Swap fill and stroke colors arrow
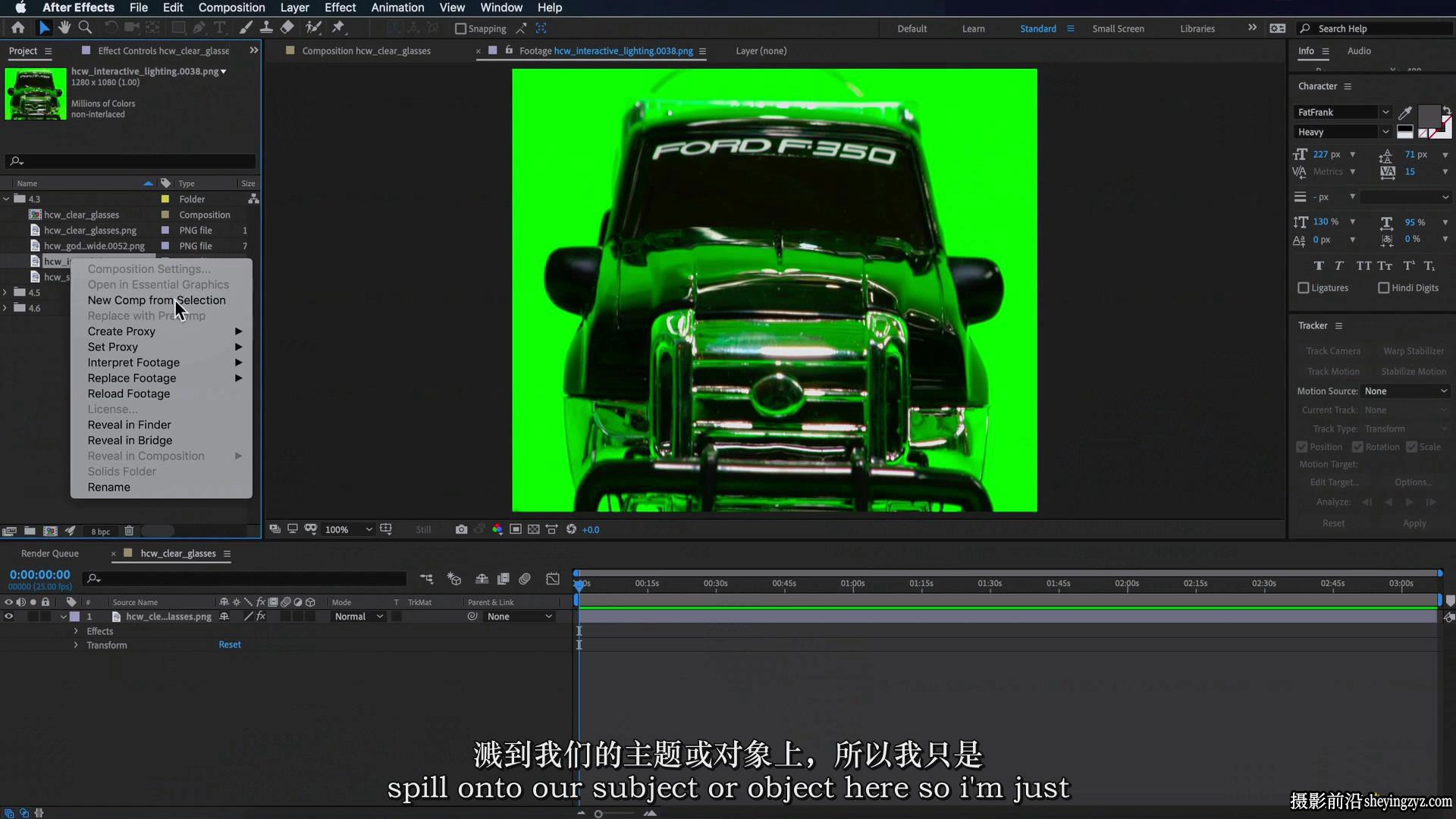This screenshot has width=1456, height=819. (x=1447, y=111)
